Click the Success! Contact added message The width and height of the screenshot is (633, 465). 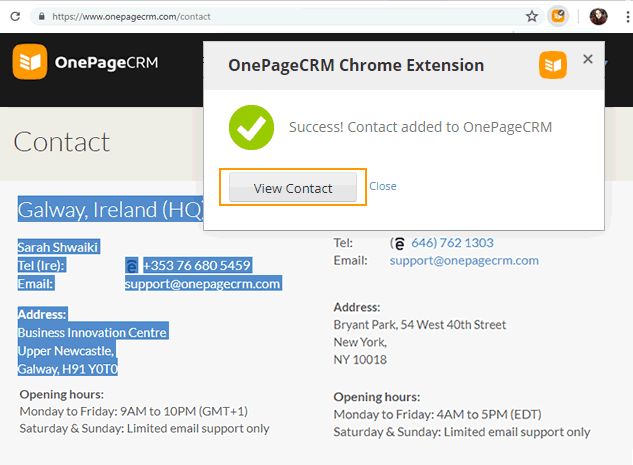pyautogui.click(x=420, y=127)
